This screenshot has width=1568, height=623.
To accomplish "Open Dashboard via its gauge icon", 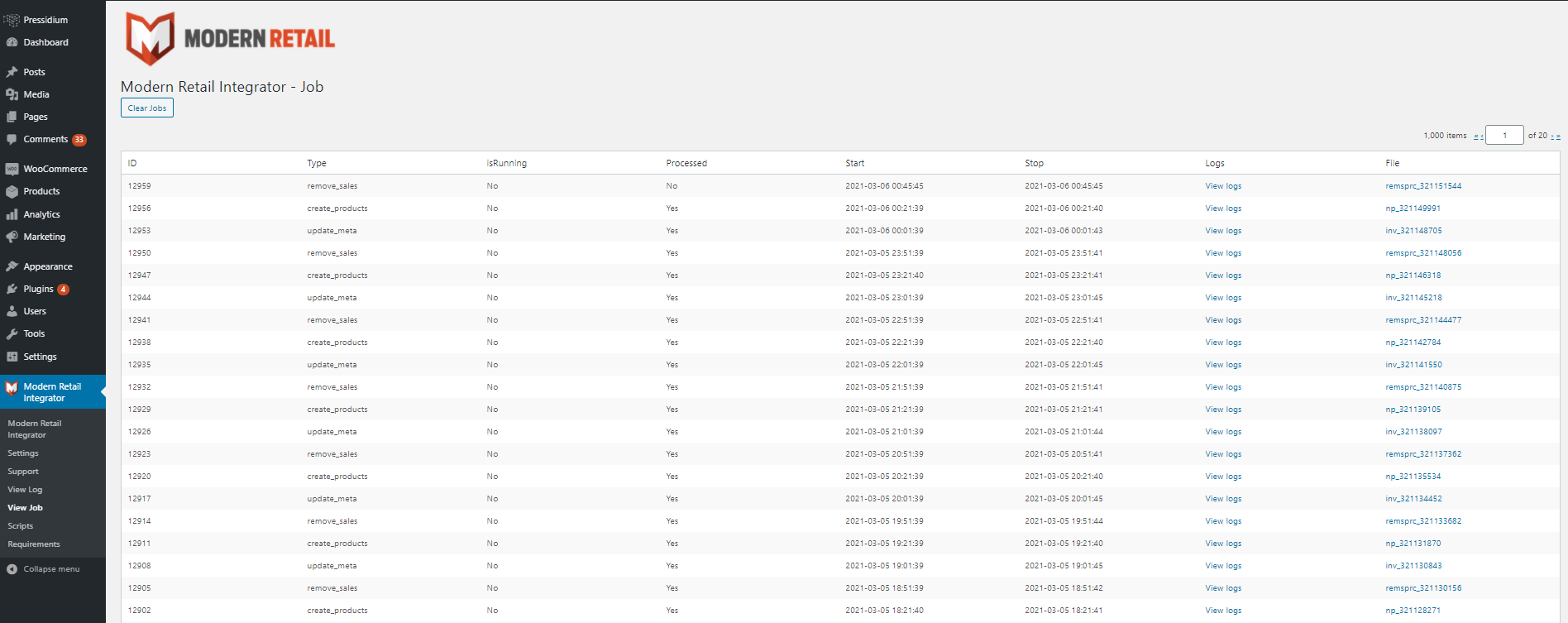I will coord(12,42).
